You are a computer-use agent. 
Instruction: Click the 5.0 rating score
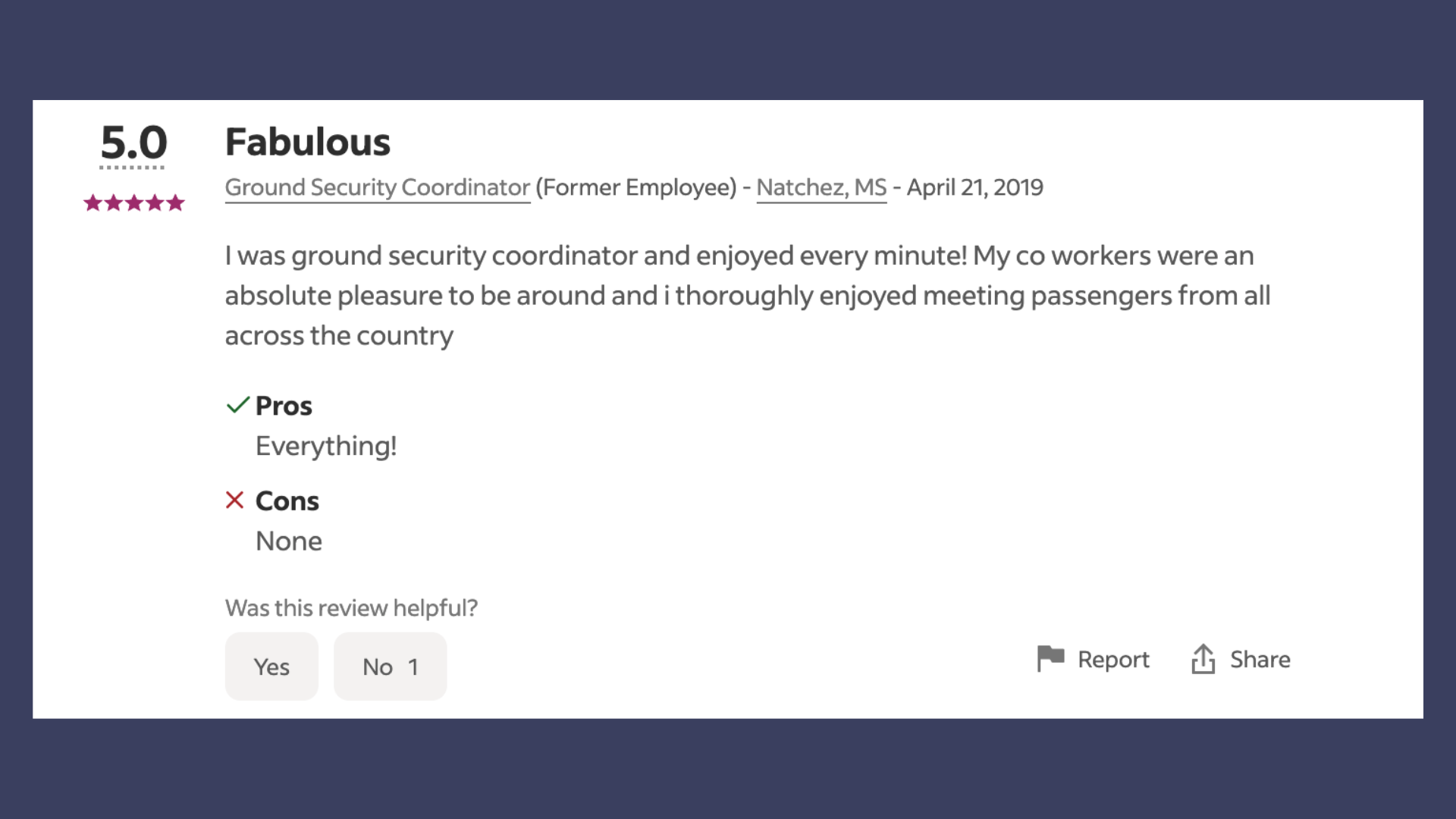[133, 143]
